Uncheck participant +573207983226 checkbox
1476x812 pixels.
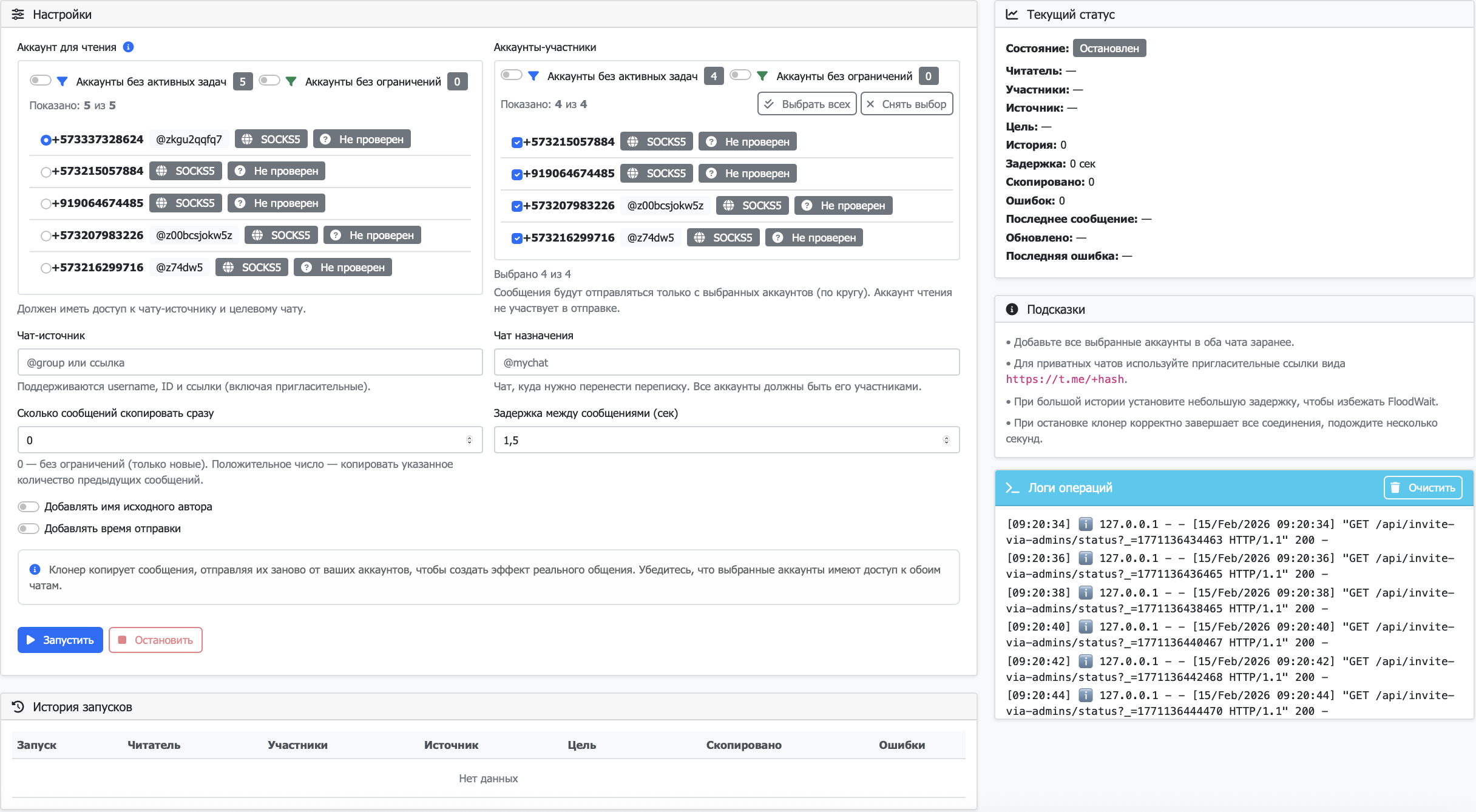click(516, 206)
